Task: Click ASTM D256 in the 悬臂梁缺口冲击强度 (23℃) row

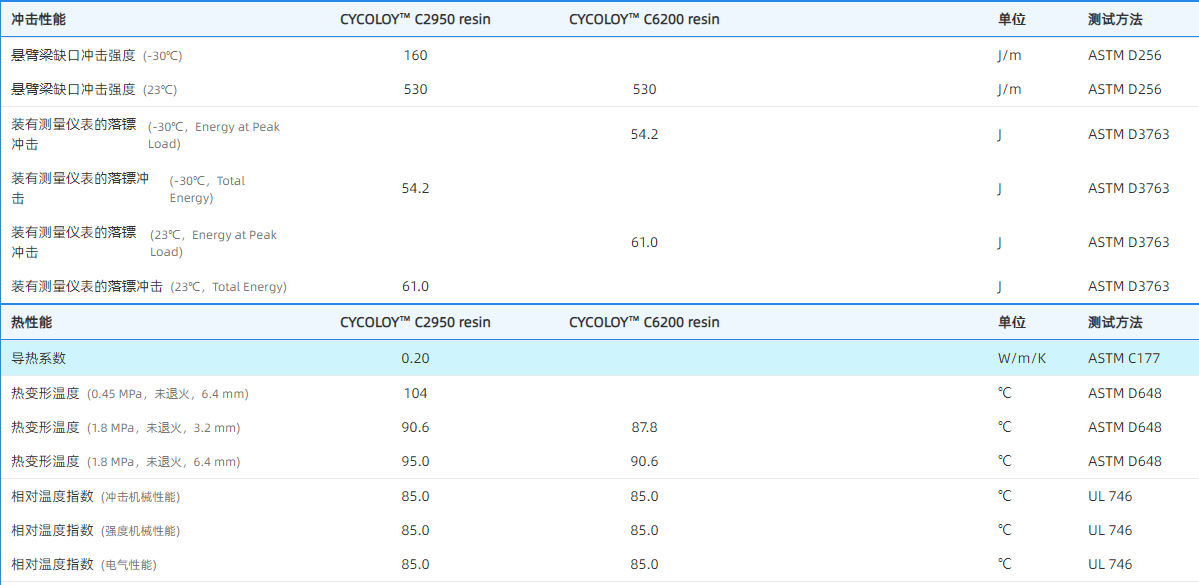Action: click(1125, 89)
